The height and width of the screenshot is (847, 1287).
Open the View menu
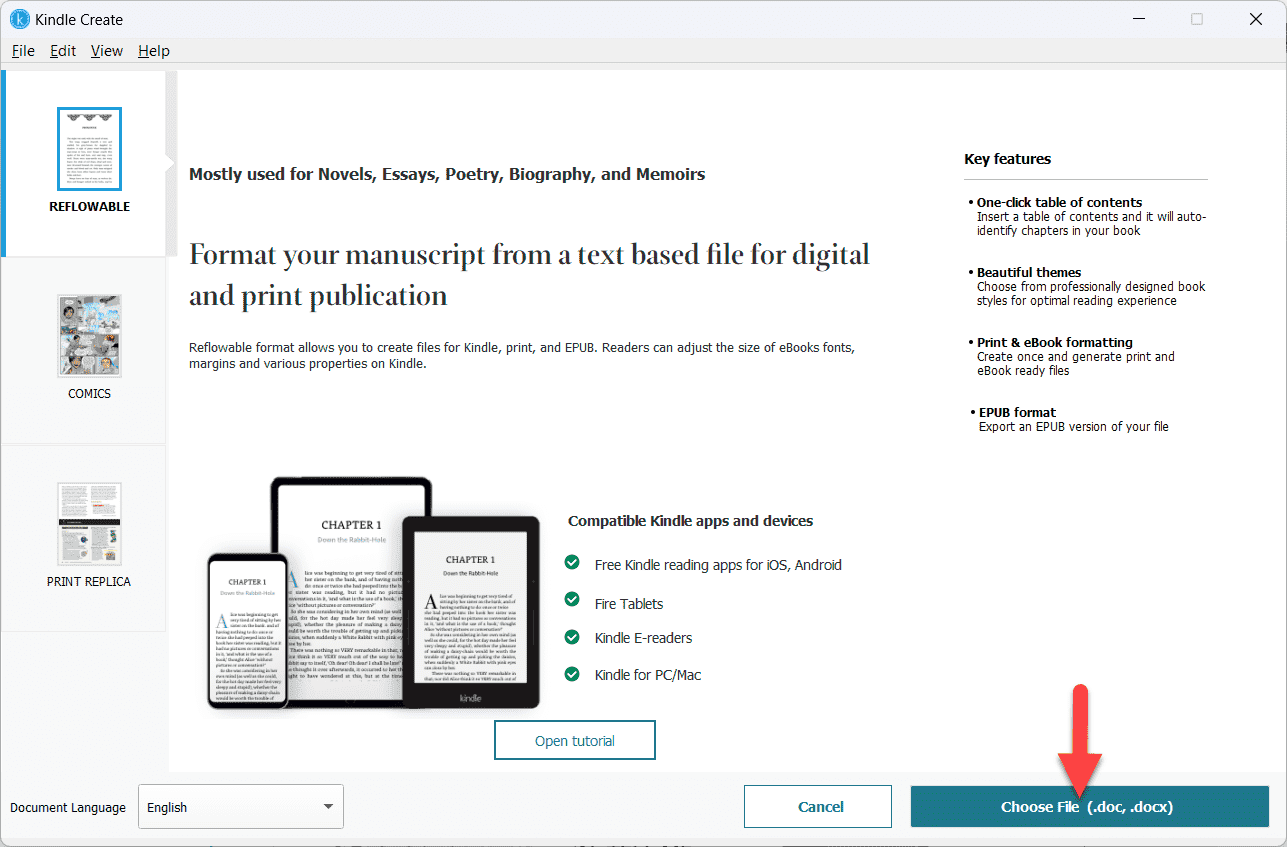pos(107,51)
